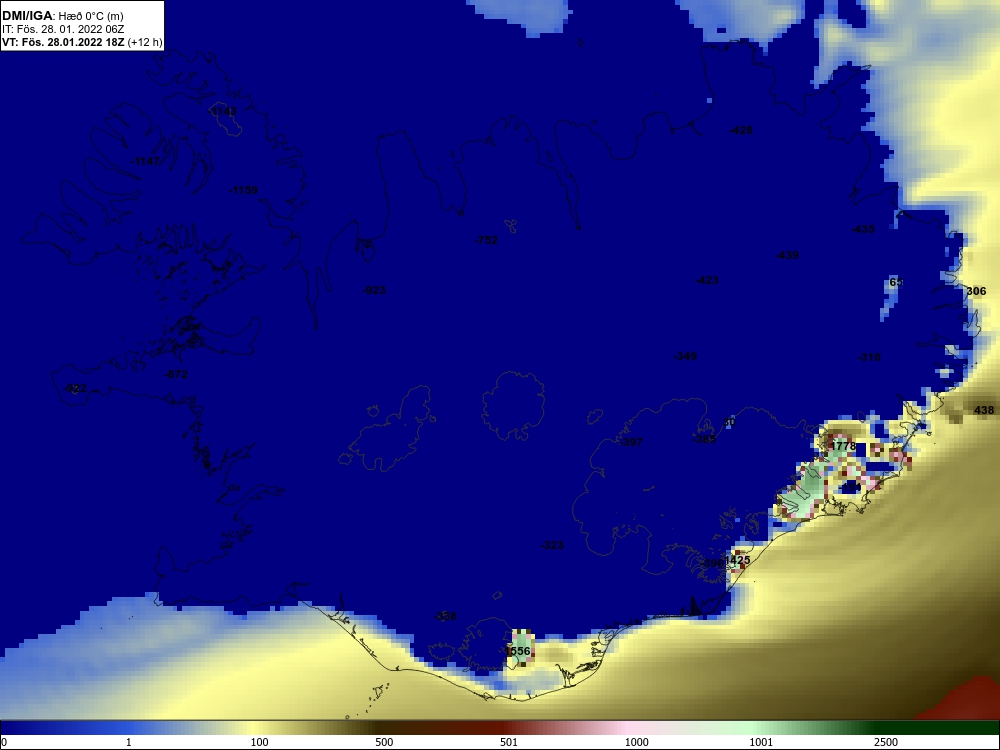Click the legend tick label 1001
This screenshot has width=1000, height=750.
pos(761,742)
